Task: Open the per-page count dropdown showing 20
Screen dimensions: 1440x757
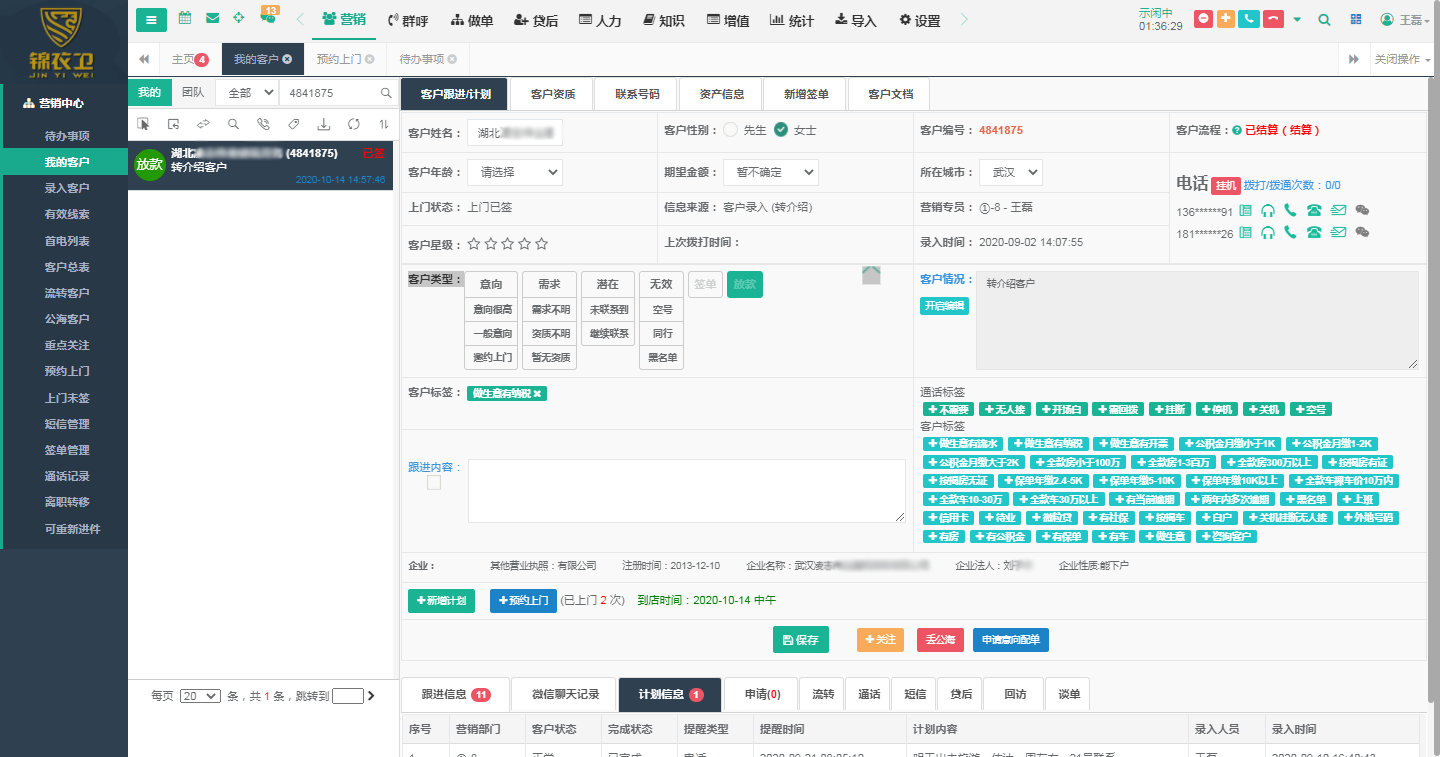Action: pos(200,696)
